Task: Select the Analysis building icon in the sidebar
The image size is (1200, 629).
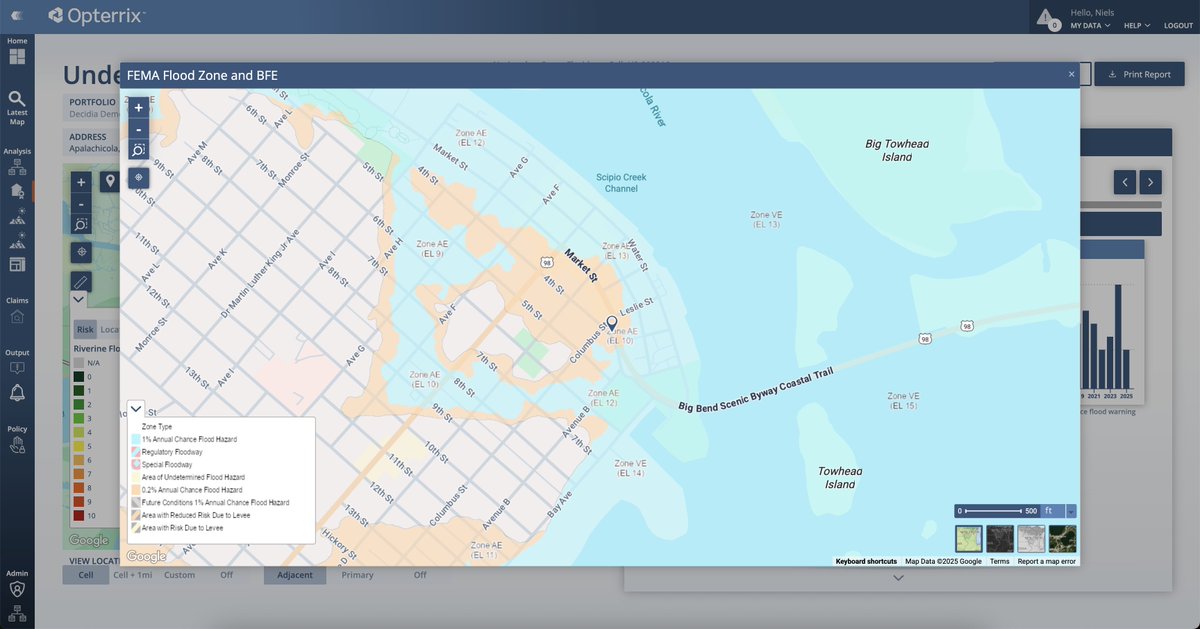Action: pyautogui.click(x=17, y=191)
